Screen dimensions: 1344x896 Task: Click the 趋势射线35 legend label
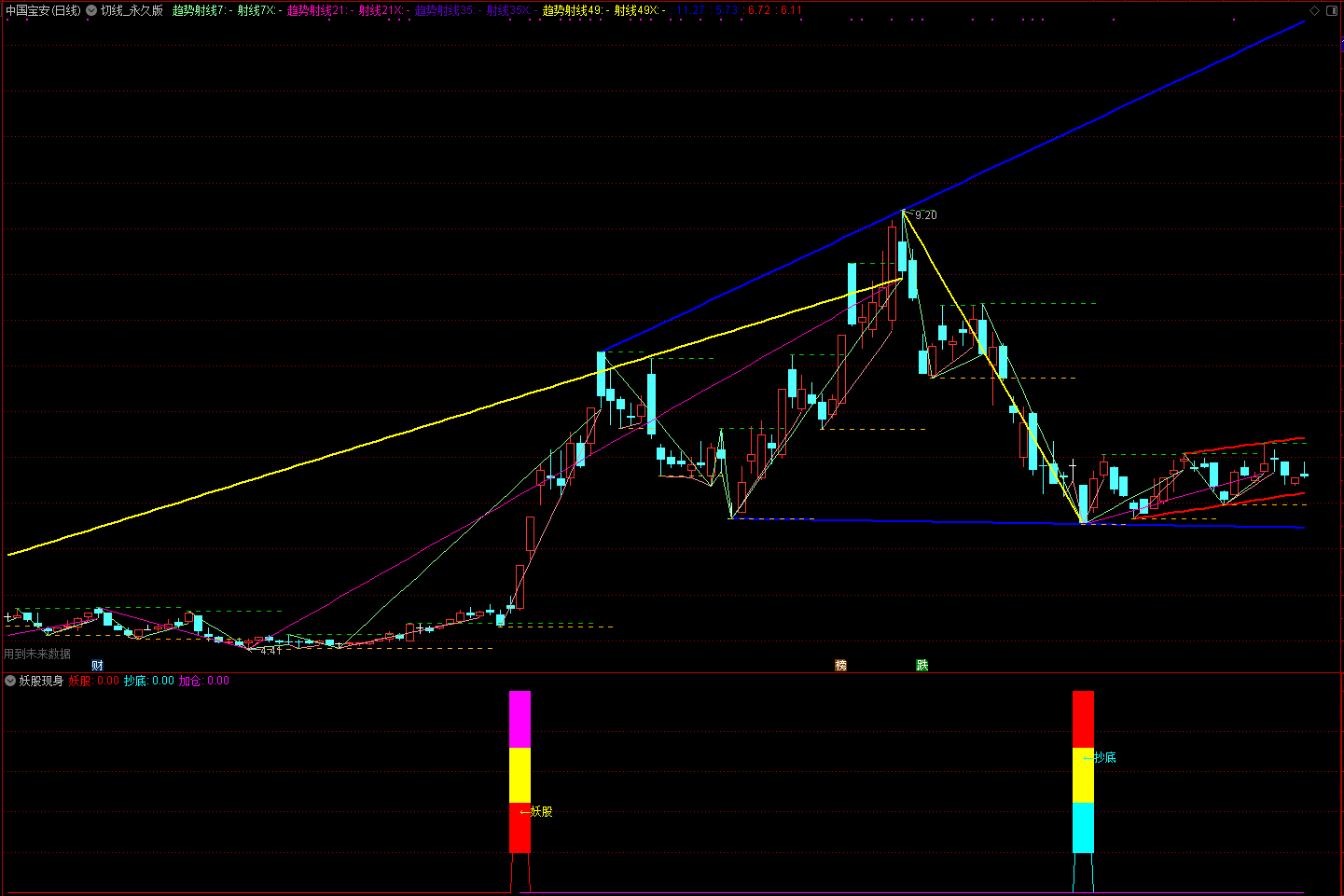coord(448,11)
